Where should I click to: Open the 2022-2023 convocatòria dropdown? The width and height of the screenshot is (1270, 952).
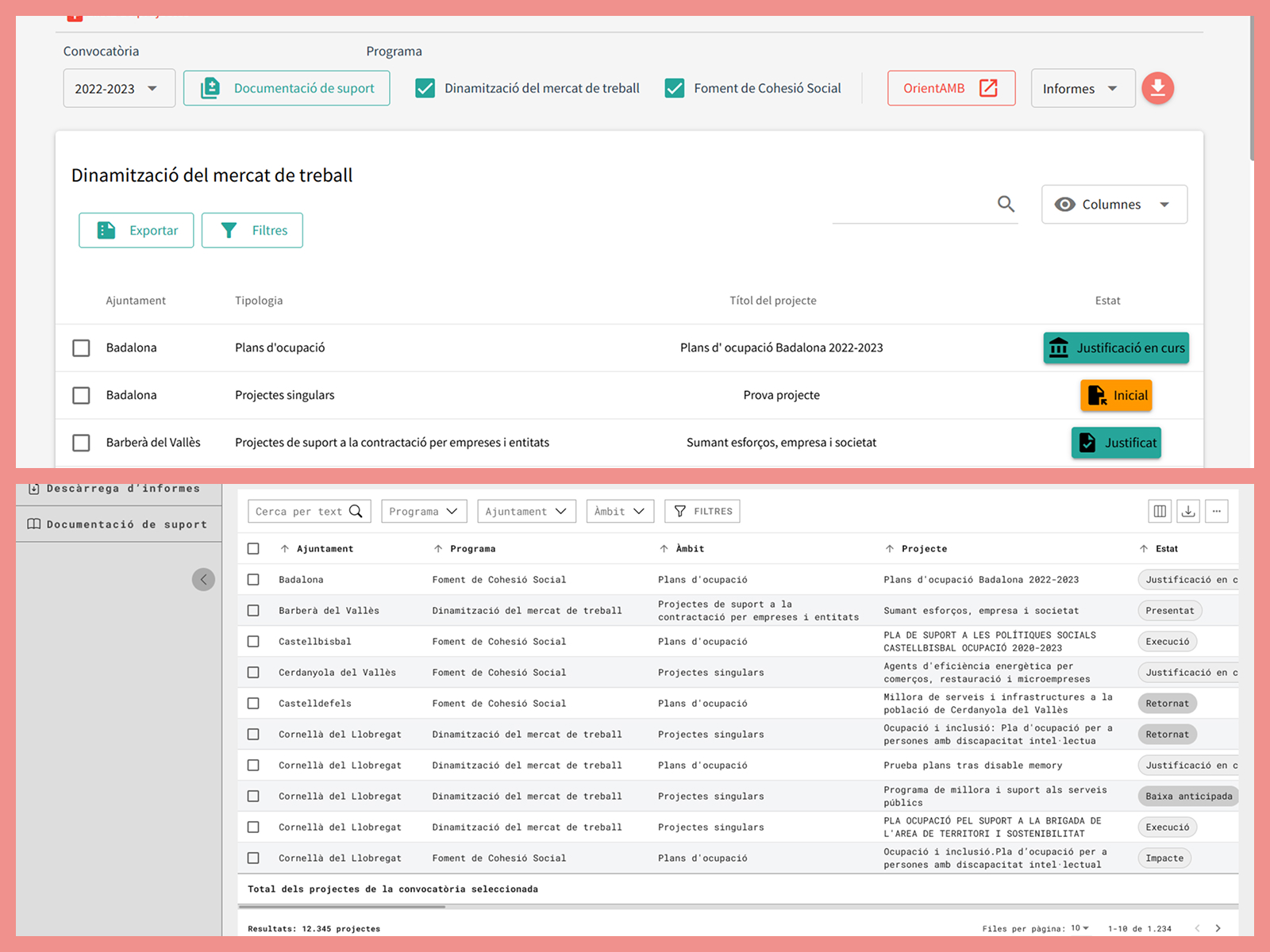119,88
